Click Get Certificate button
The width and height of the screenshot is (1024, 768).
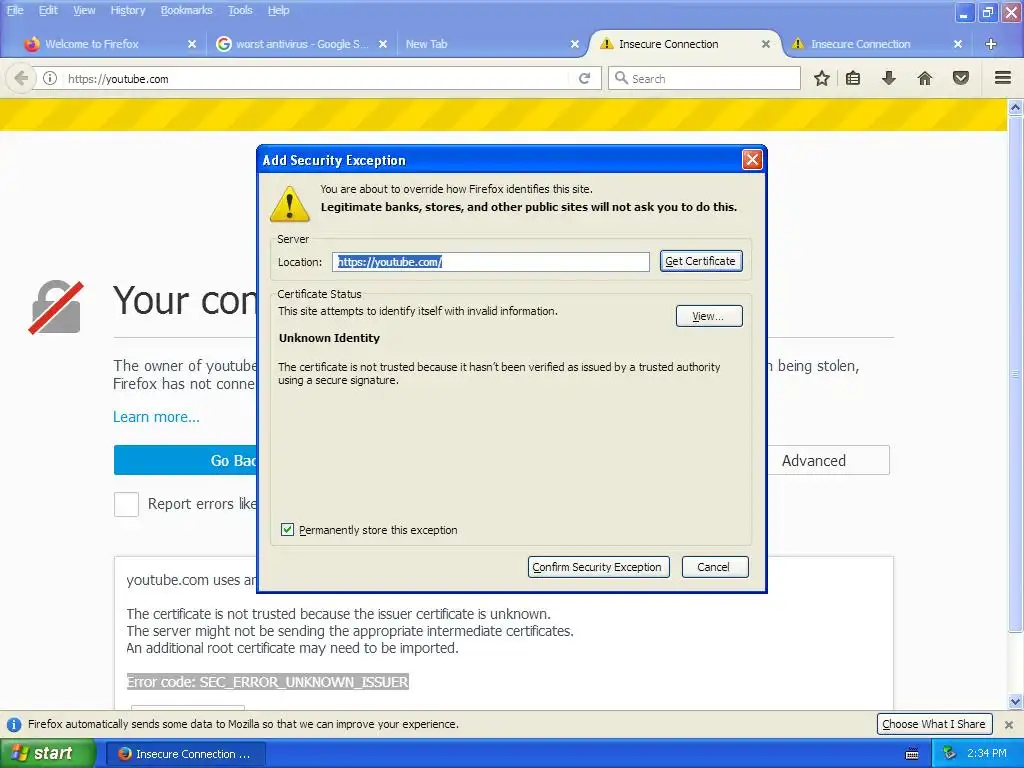(x=701, y=261)
